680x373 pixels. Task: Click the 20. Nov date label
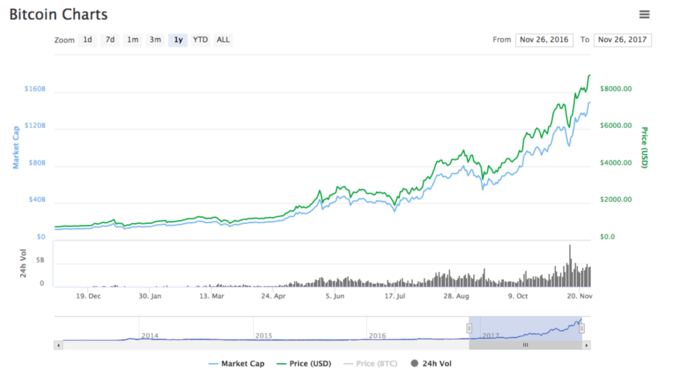tap(579, 296)
